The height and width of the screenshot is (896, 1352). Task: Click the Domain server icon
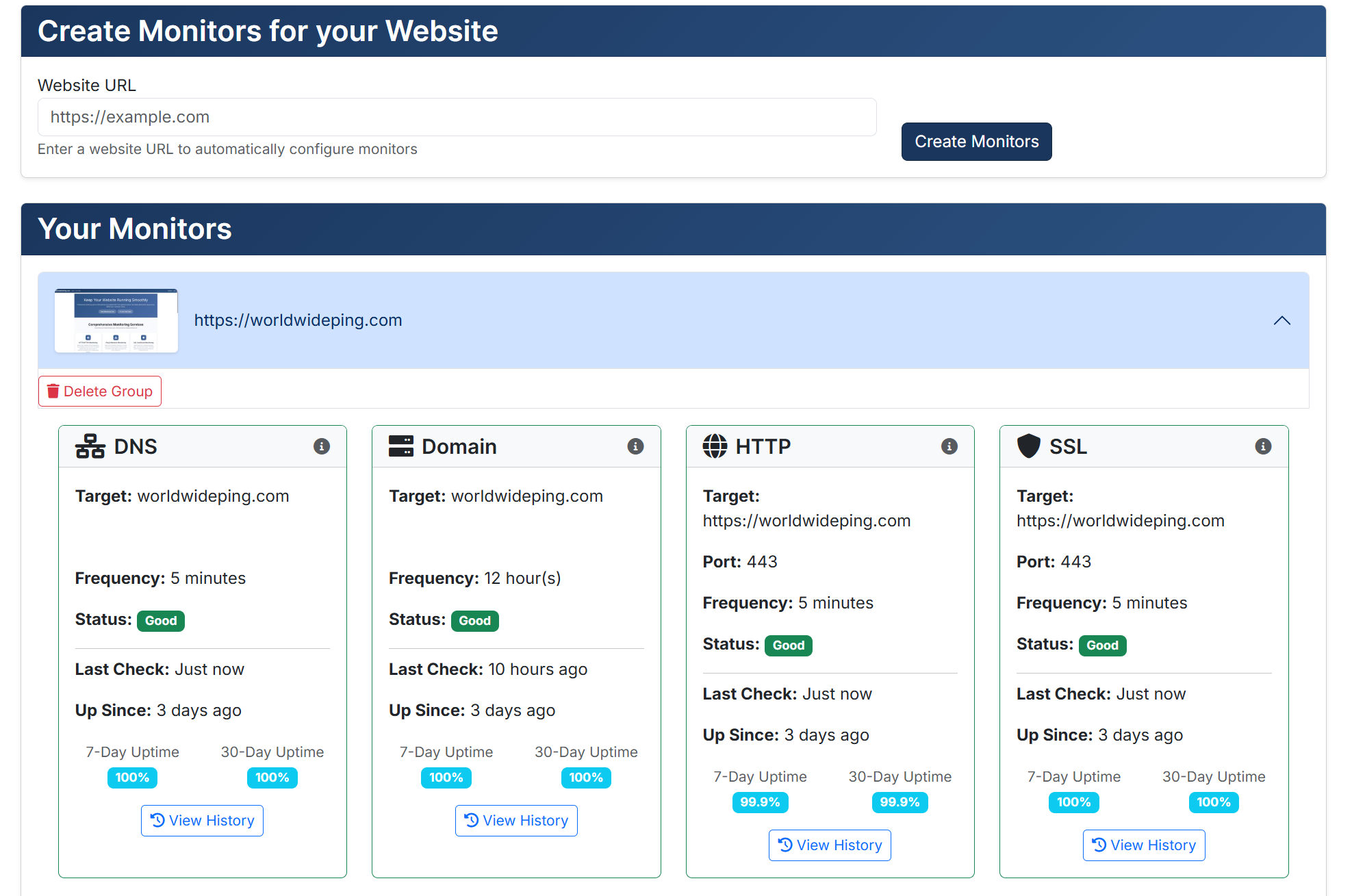(403, 446)
